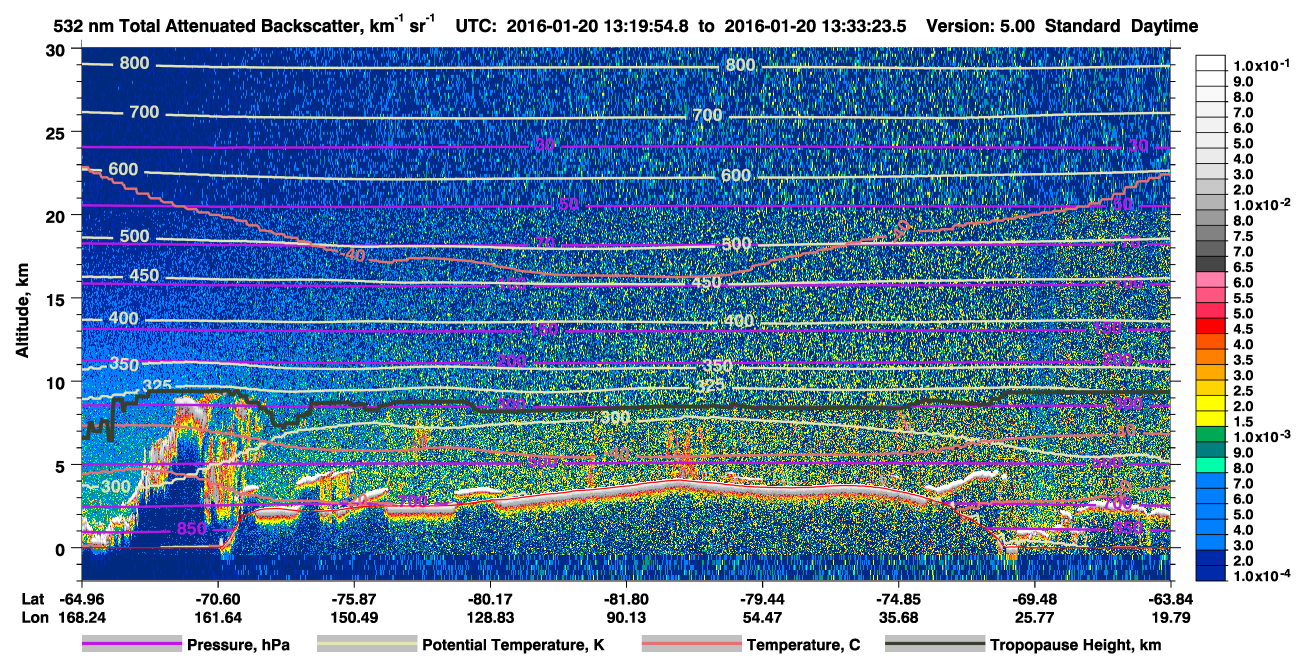
Task: Click the latitude value '-70.60'
Action: 218,598
